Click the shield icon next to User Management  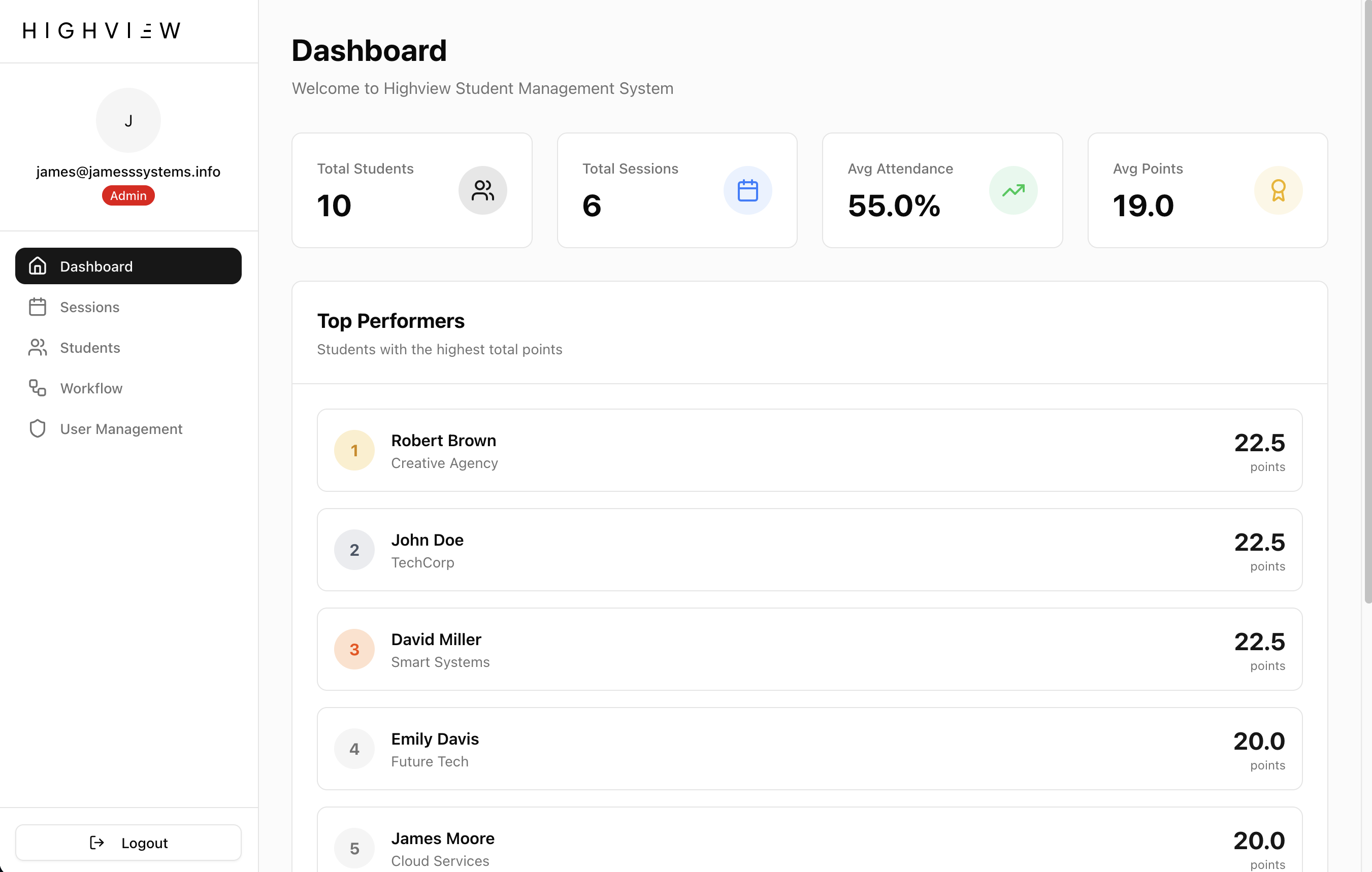[x=38, y=428]
